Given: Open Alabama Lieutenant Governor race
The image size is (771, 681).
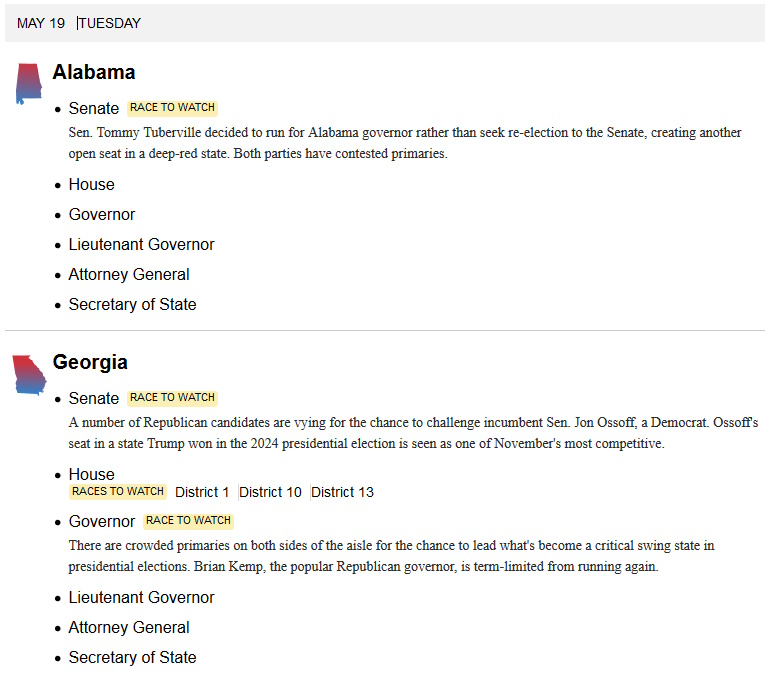Looking at the screenshot, I should tap(141, 244).
